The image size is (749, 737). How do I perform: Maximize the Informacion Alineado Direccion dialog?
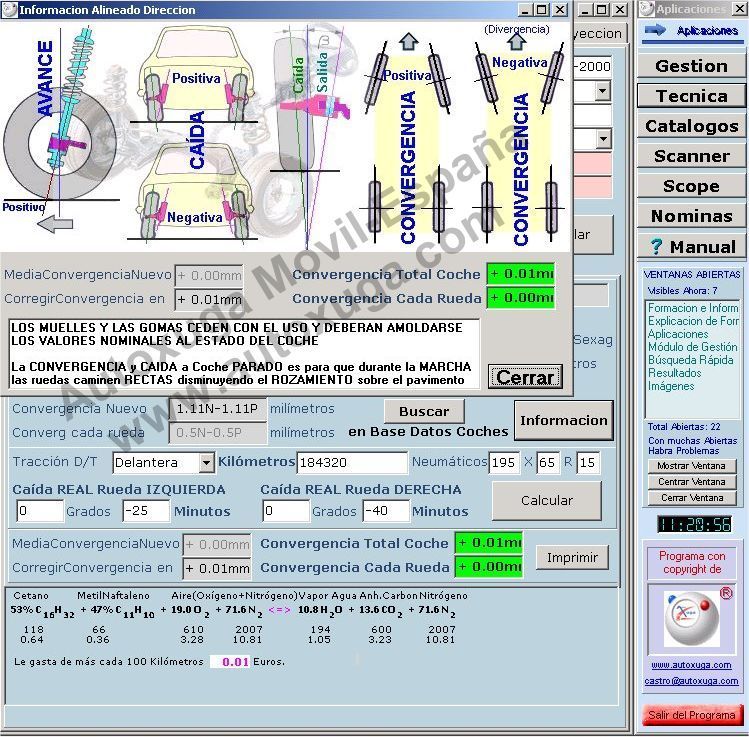tap(542, 9)
